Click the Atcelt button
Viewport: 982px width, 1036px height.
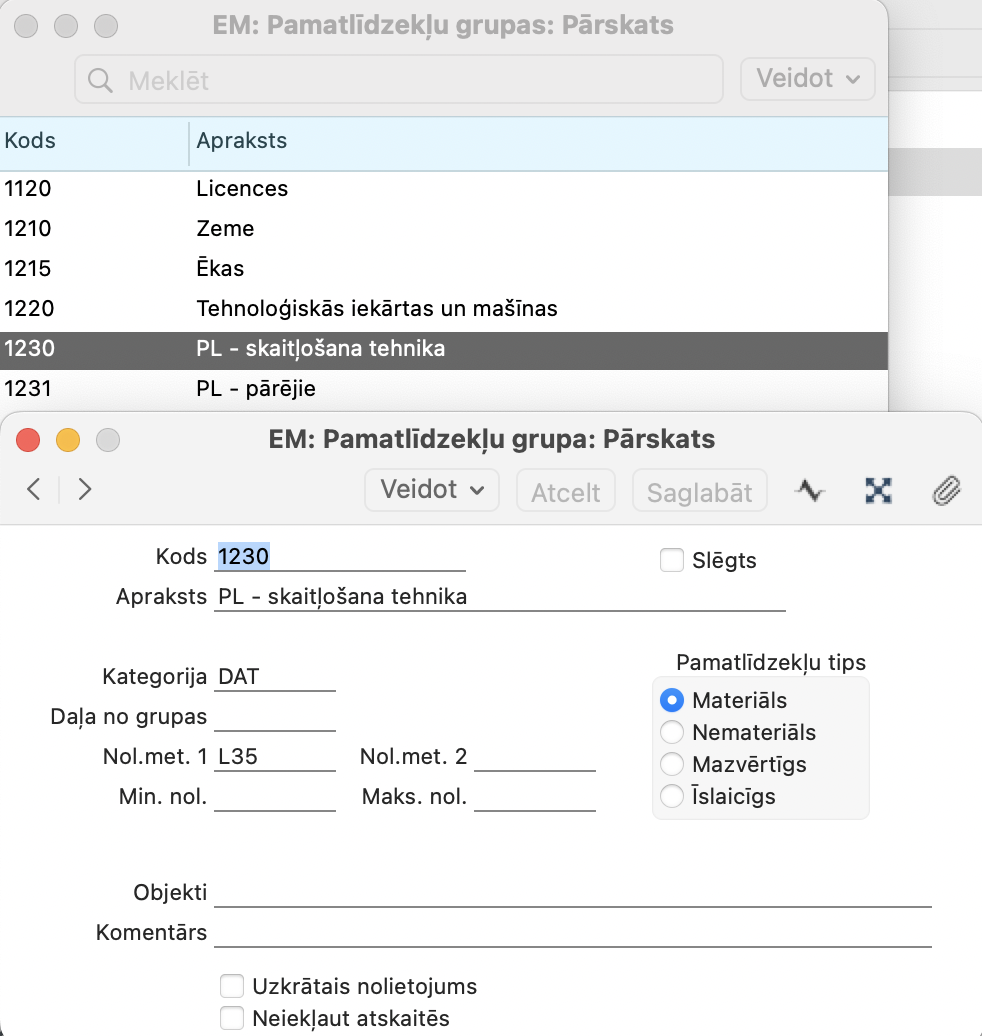[566, 491]
